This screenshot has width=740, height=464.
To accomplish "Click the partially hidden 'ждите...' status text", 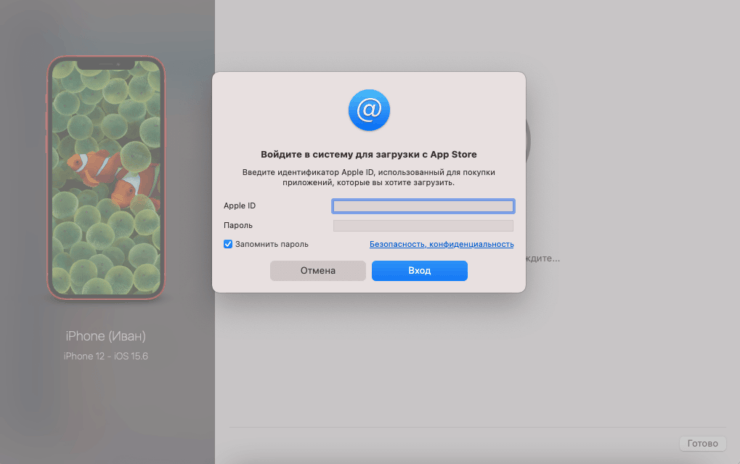I will click(543, 258).
